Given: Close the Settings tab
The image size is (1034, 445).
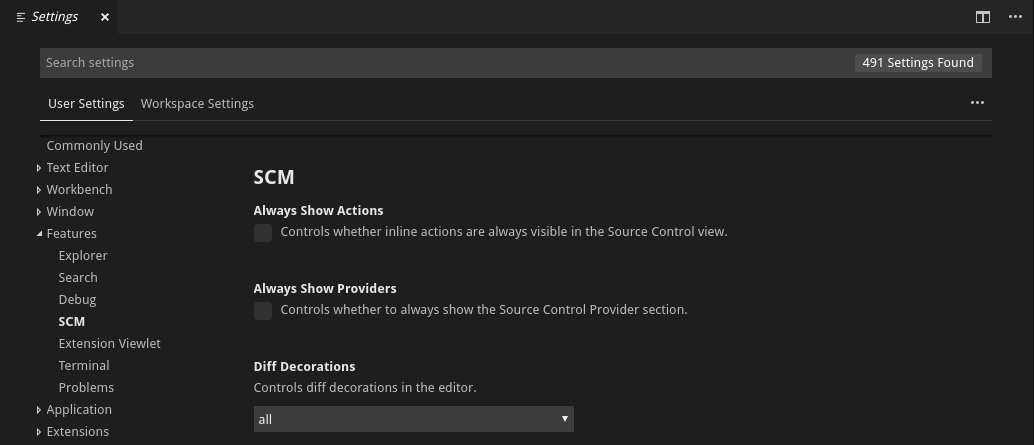Looking at the screenshot, I should (x=104, y=17).
